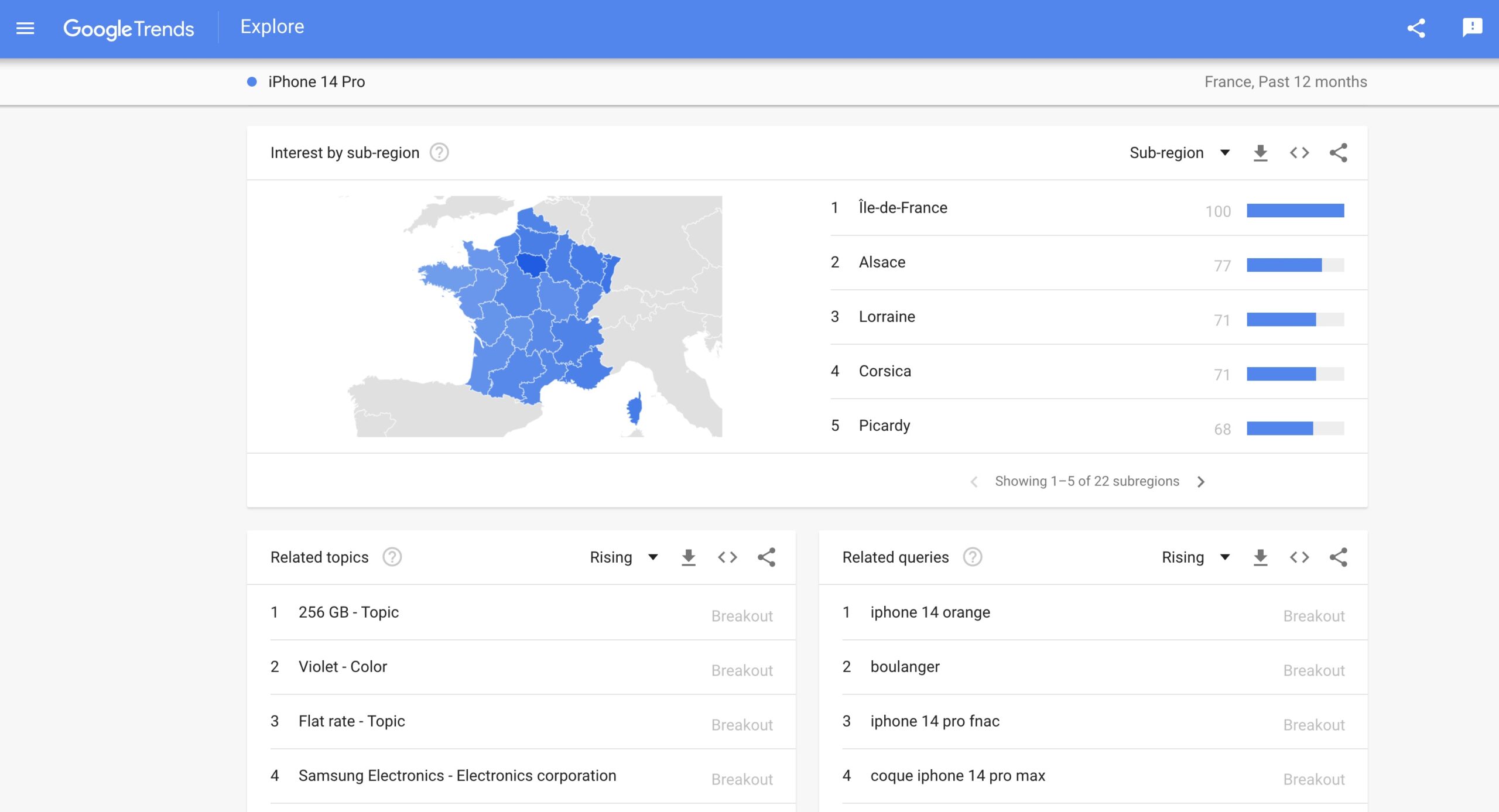Open the Sub-region dropdown
1499x812 pixels.
1180,153
